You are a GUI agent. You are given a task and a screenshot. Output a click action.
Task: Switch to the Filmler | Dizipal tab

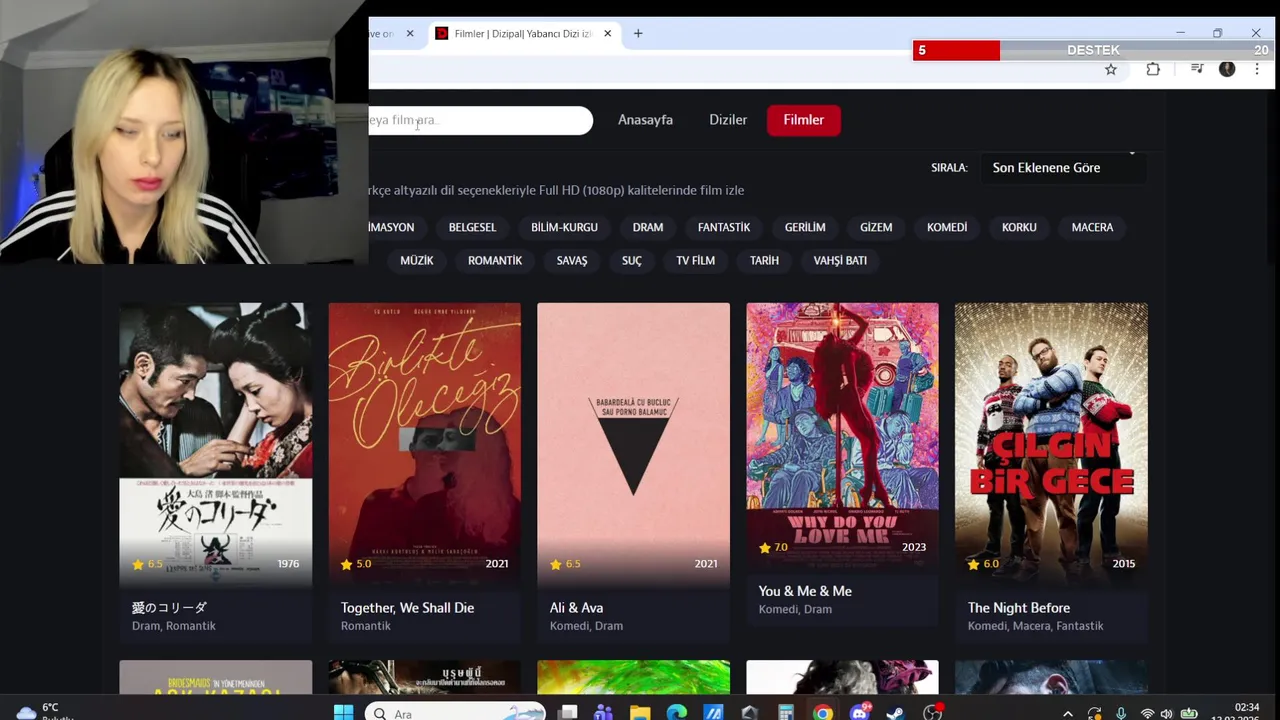(x=523, y=33)
